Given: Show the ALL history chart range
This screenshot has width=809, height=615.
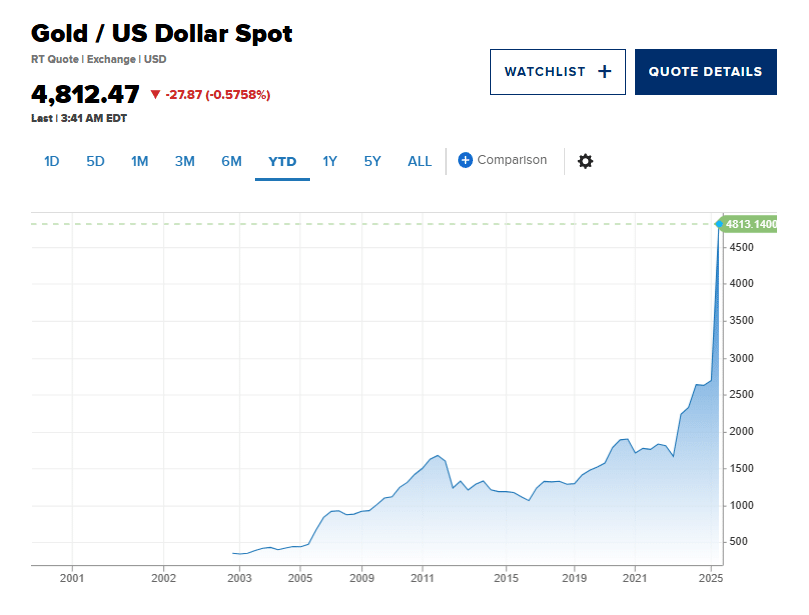Looking at the screenshot, I should click(x=419, y=161).
